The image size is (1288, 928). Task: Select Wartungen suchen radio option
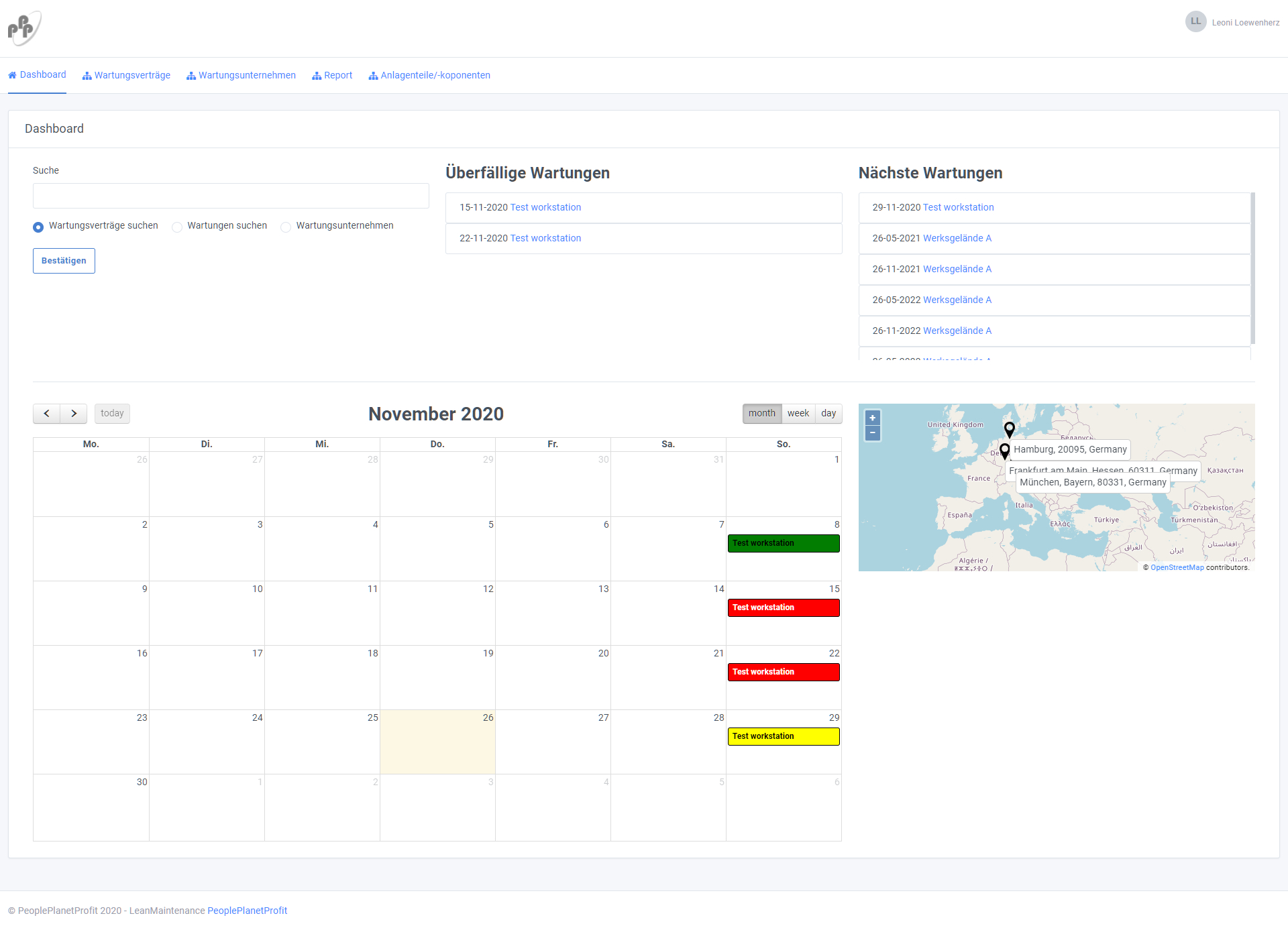[177, 227]
